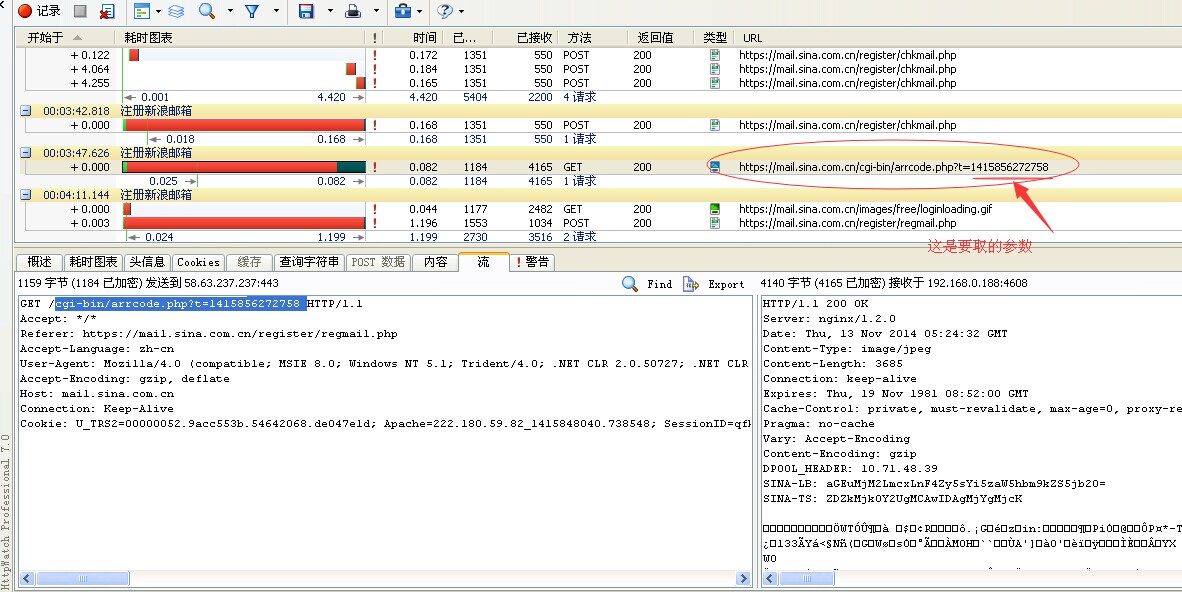Collapse the 00:03:47.626 page group
Viewport: 1182px width, 592px height.
coord(26,153)
